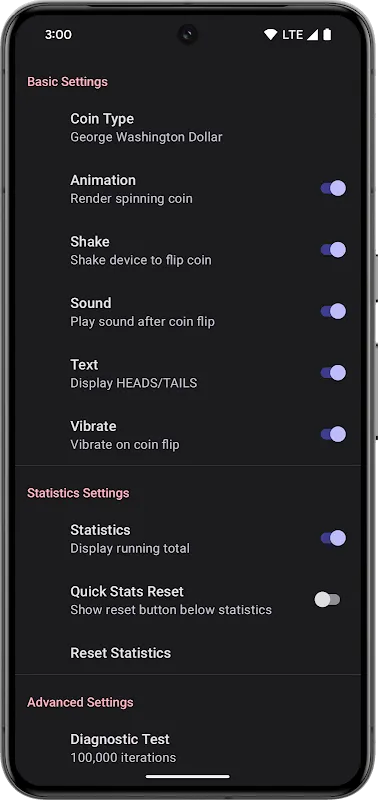Disable the Vibrate on coin flip switch
This screenshot has height=800, width=378.
click(333, 434)
